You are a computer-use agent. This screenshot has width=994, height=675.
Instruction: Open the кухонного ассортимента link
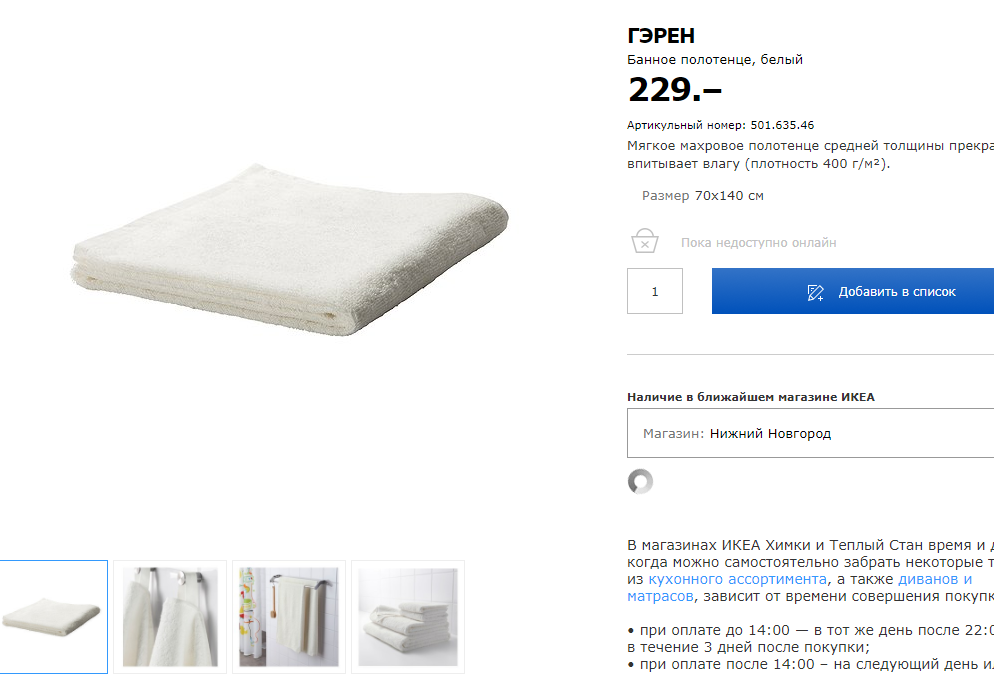737,579
